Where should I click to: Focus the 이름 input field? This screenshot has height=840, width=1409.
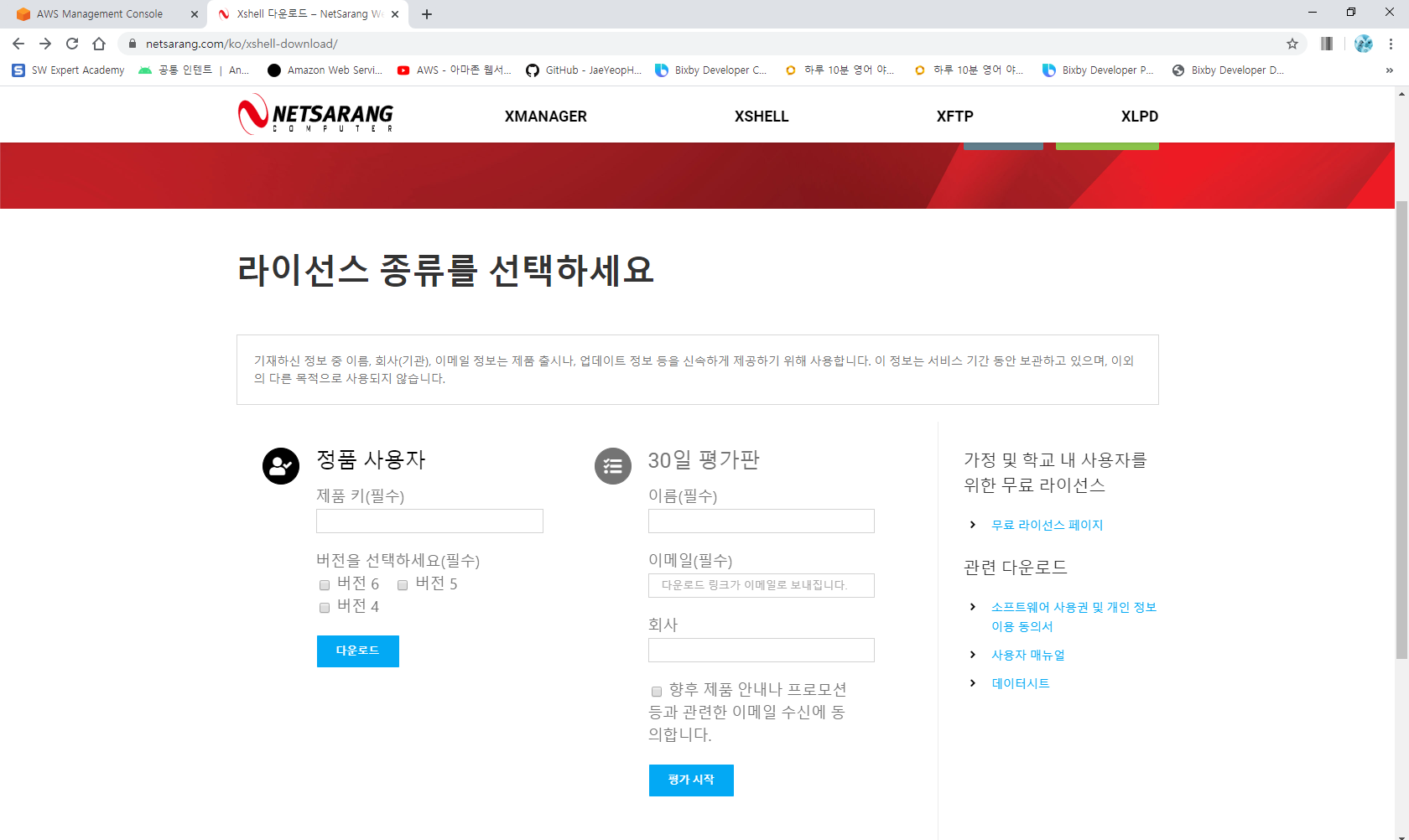[762, 521]
